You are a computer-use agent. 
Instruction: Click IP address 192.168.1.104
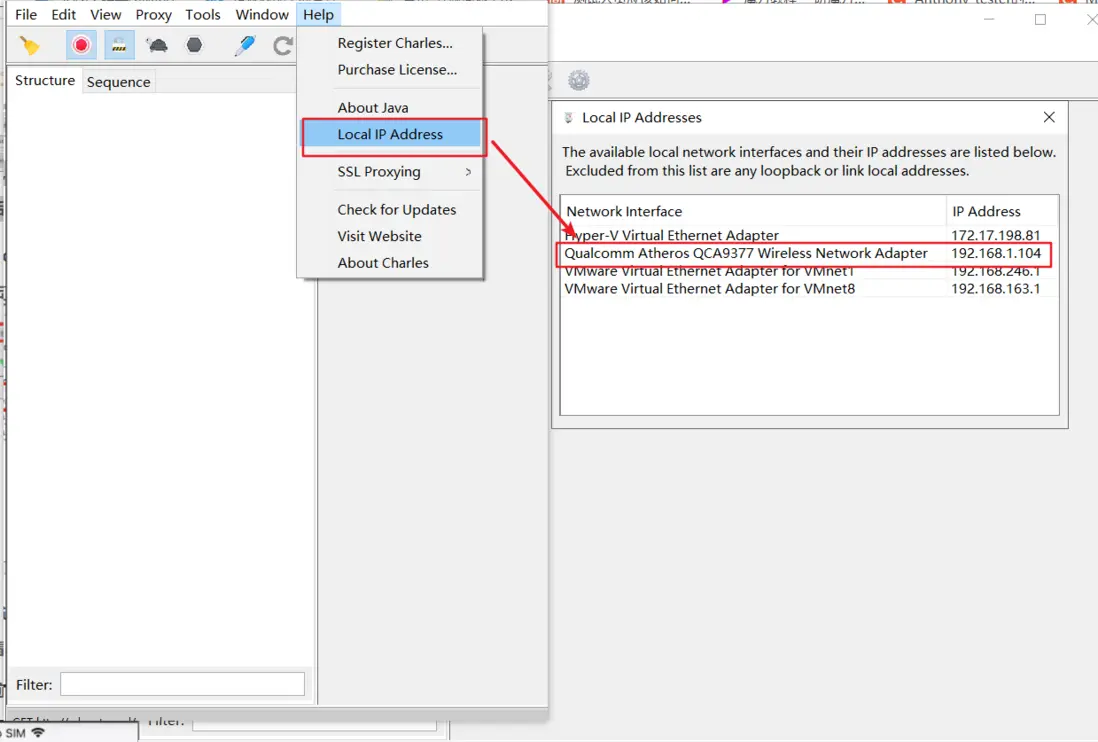pyautogui.click(x=996, y=253)
